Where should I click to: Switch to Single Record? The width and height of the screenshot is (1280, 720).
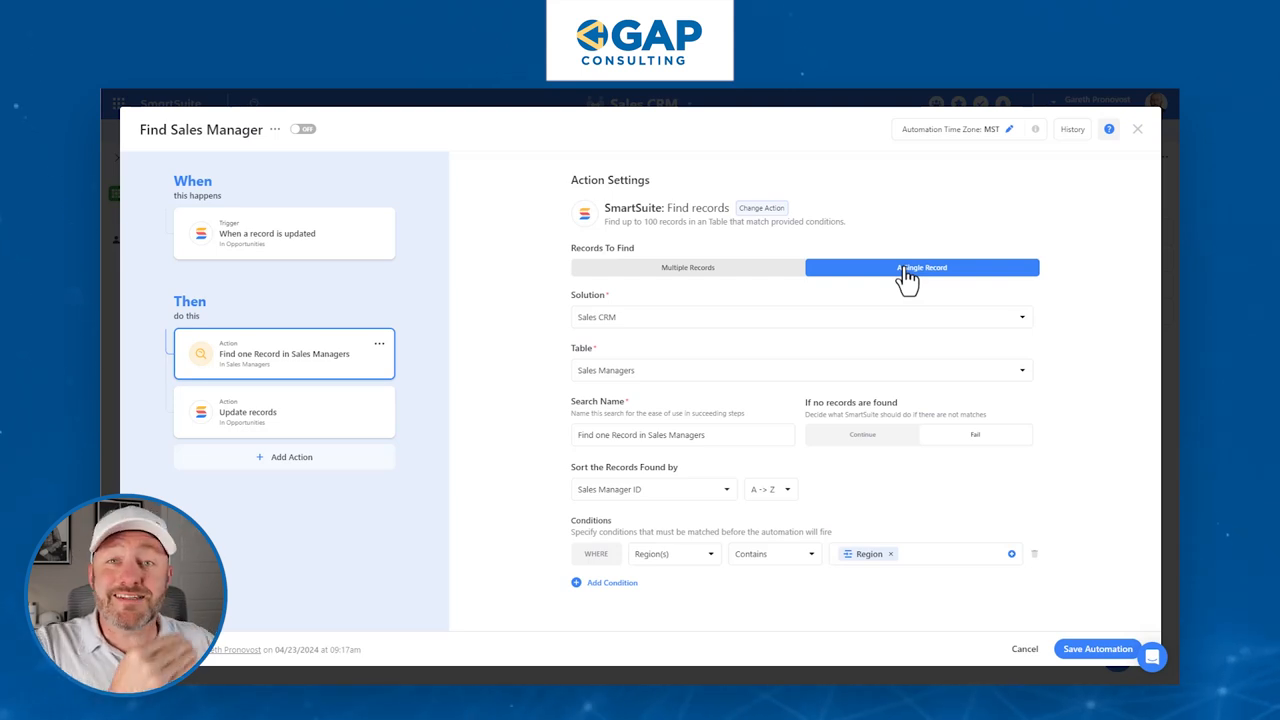point(922,267)
